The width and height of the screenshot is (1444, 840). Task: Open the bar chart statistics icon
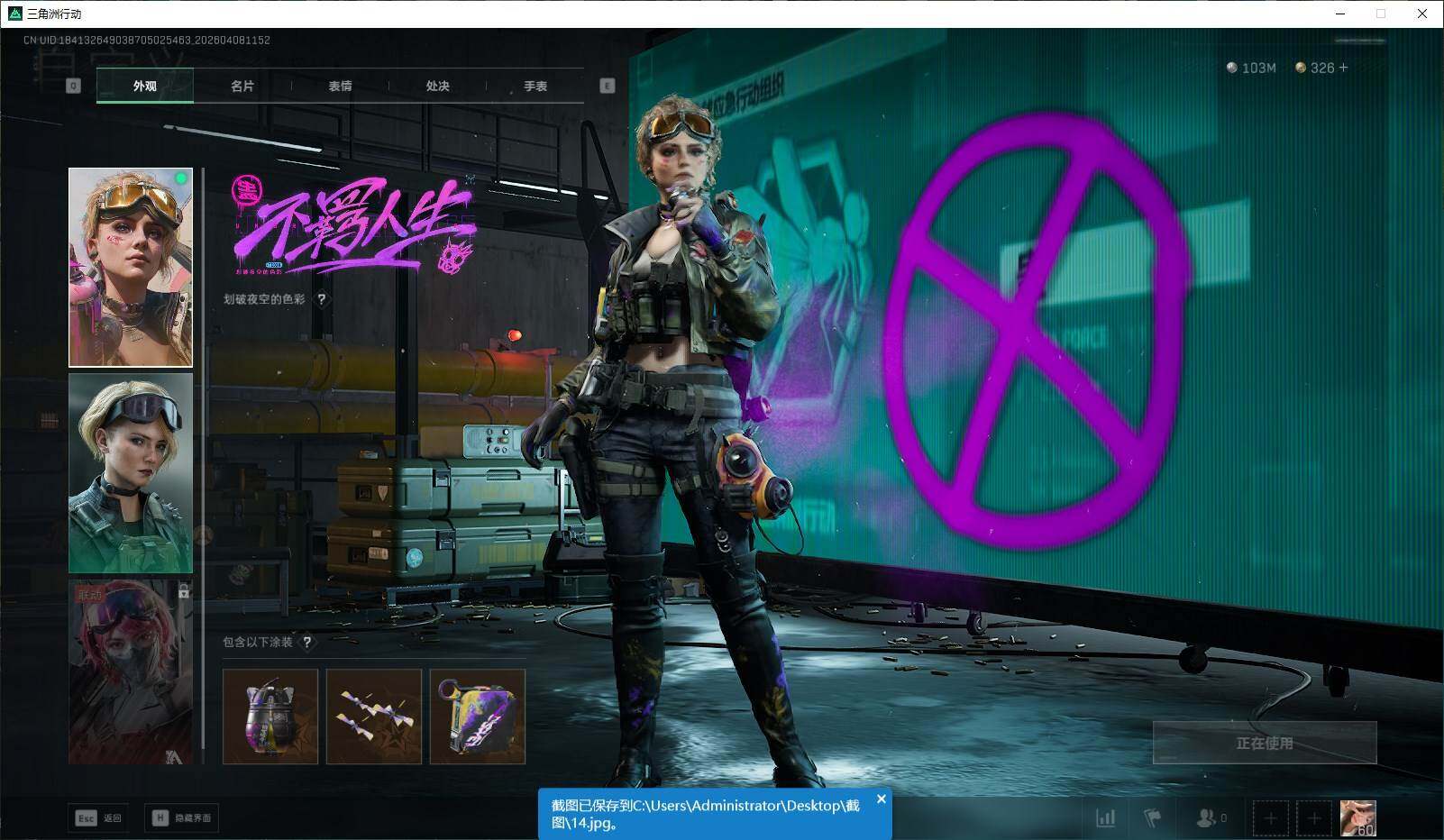1105,817
